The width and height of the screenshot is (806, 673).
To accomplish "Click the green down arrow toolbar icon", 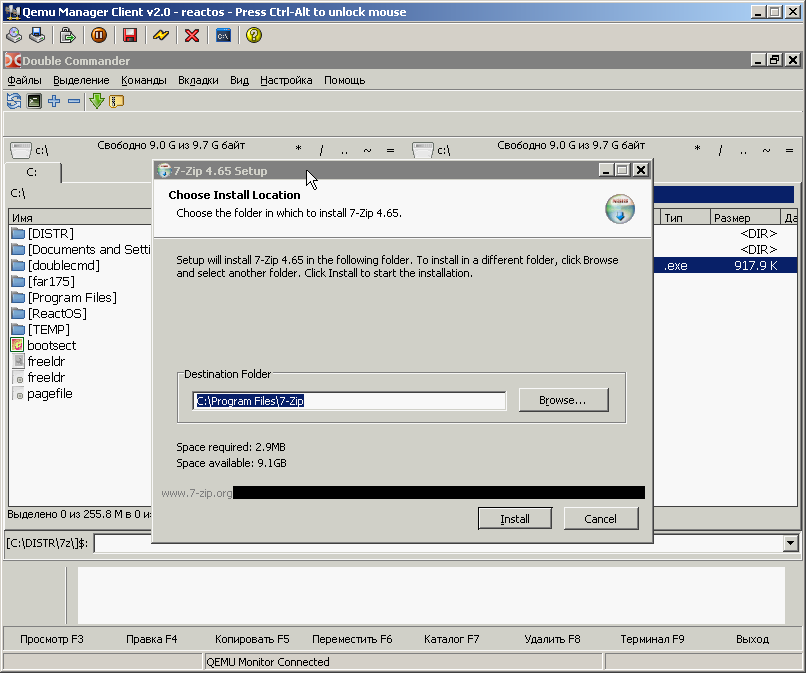I will click(x=97, y=101).
